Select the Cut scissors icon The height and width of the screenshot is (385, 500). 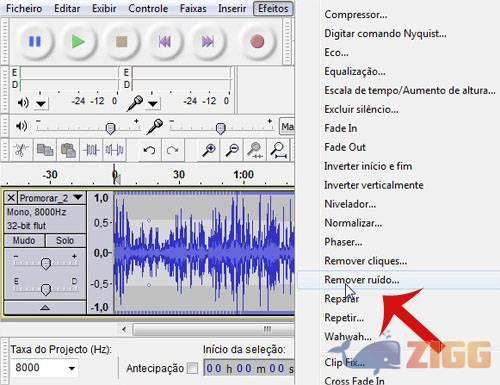coord(20,150)
